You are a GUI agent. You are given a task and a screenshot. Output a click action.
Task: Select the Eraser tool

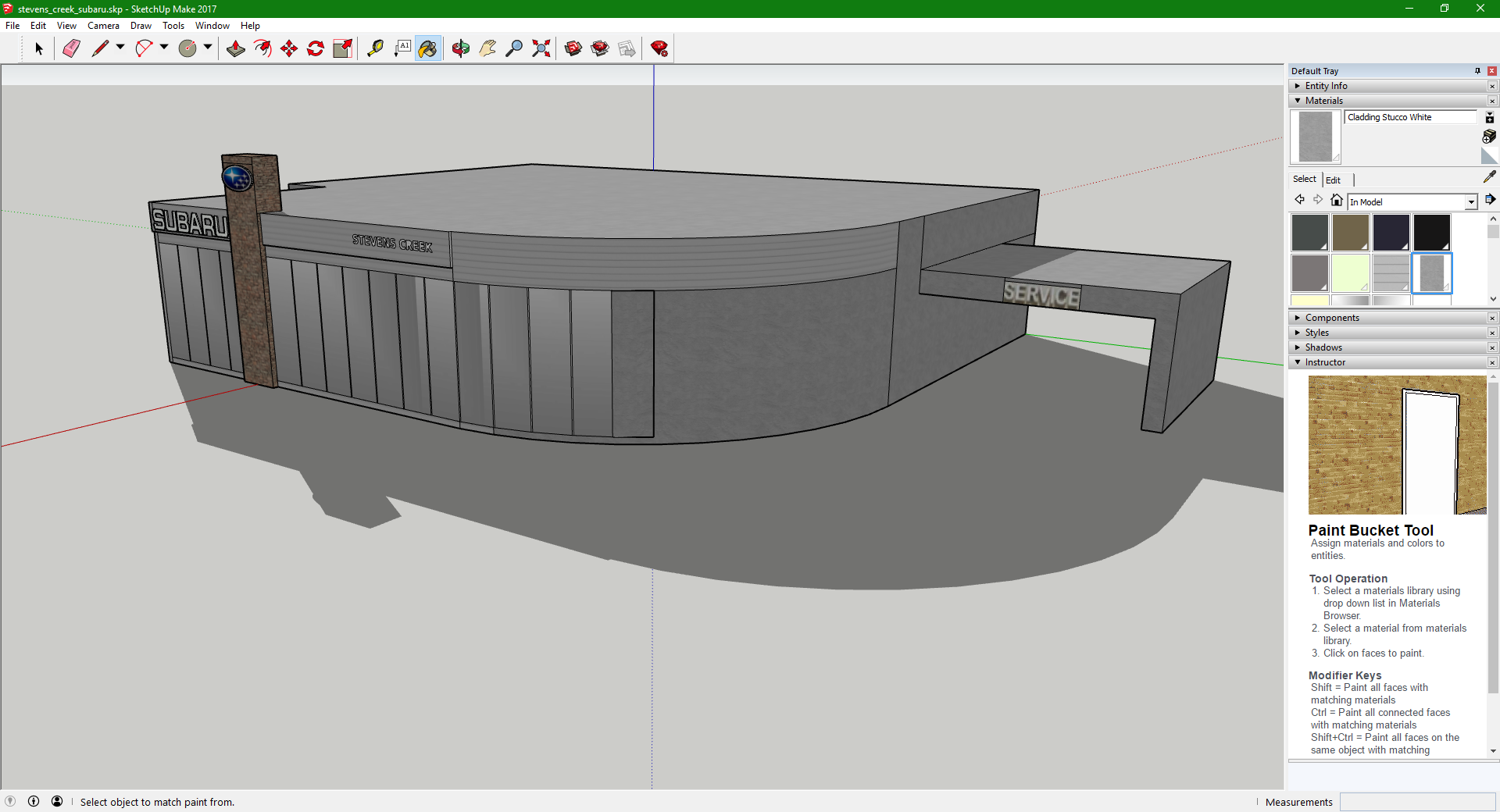click(x=71, y=49)
